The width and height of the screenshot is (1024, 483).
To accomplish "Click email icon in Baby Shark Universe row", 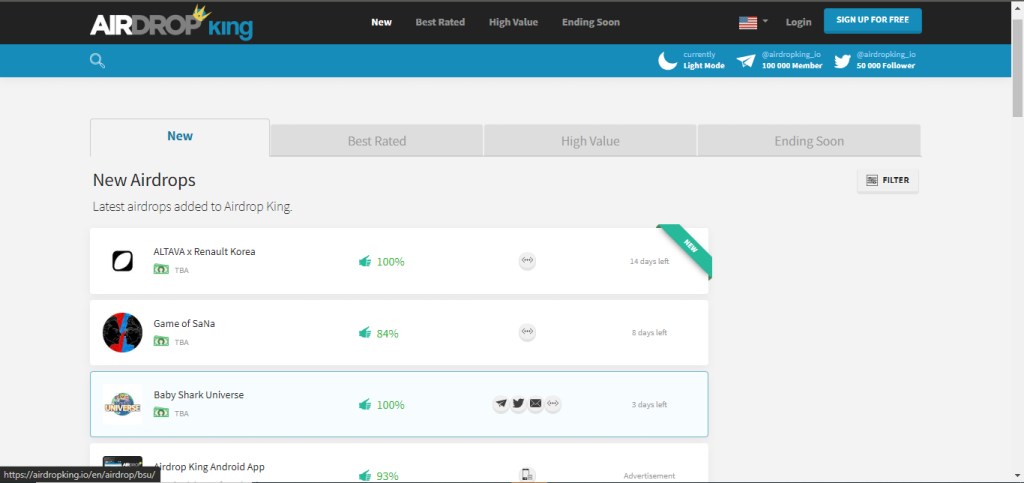I will [536, 405].
